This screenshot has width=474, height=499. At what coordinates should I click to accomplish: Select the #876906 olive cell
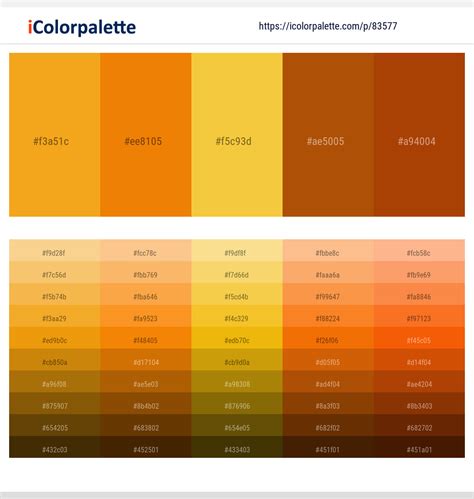pyautogui.click(x=237, y=403)
